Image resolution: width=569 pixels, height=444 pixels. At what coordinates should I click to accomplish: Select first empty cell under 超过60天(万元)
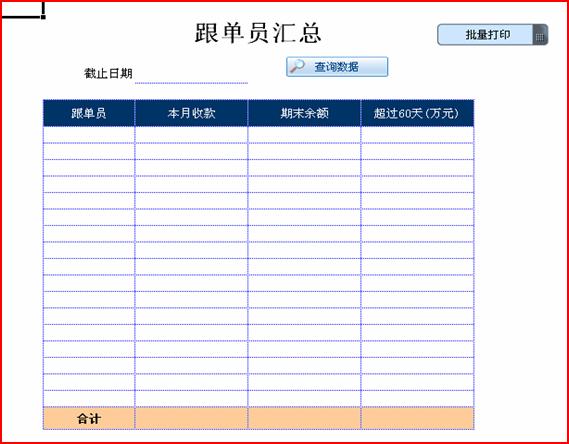click(417, 135)
